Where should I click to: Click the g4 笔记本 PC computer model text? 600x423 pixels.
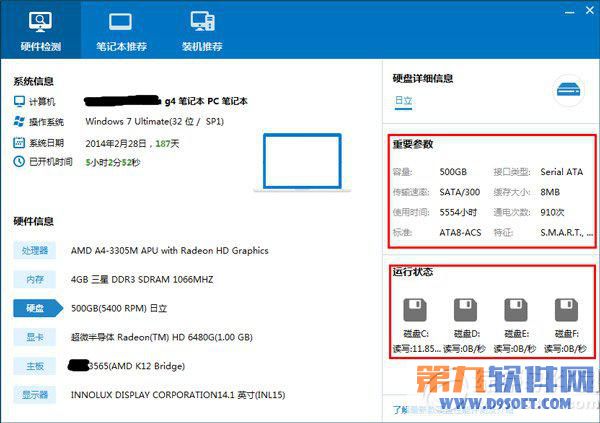pos(206,101)
